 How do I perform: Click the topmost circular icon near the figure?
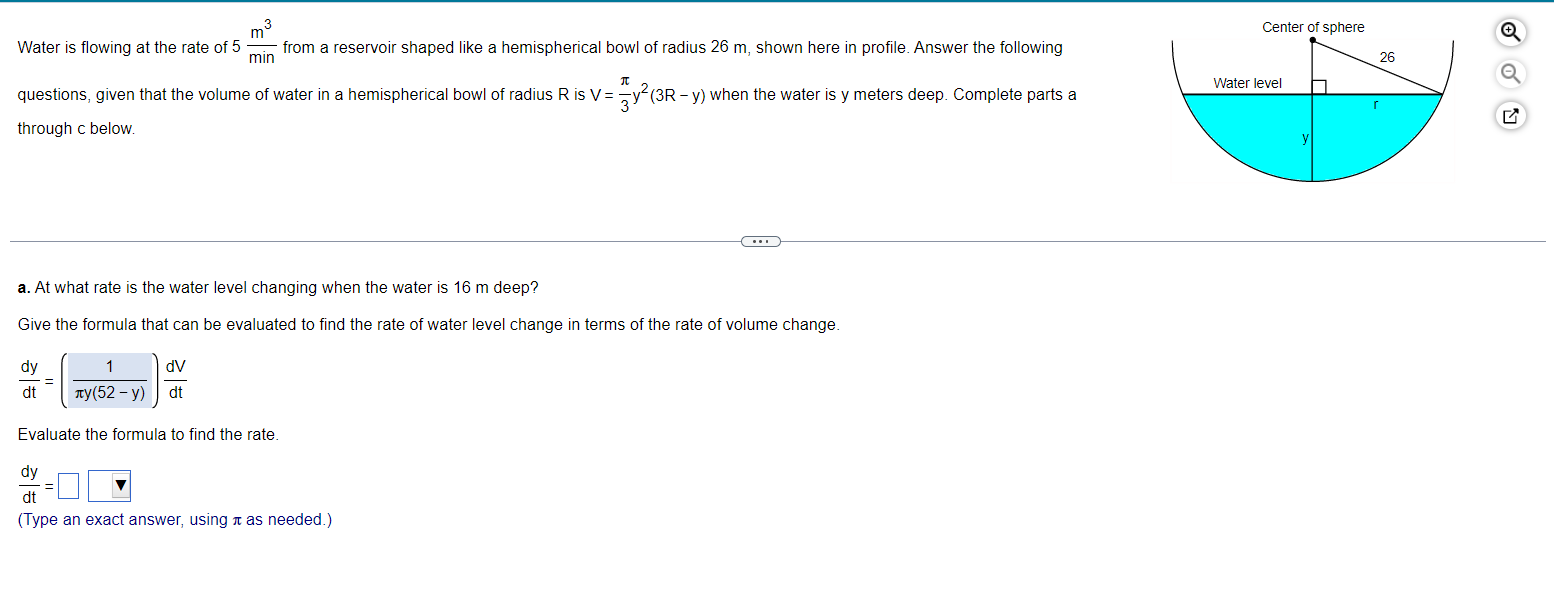pyautogui.click(x=1510, y=32)
